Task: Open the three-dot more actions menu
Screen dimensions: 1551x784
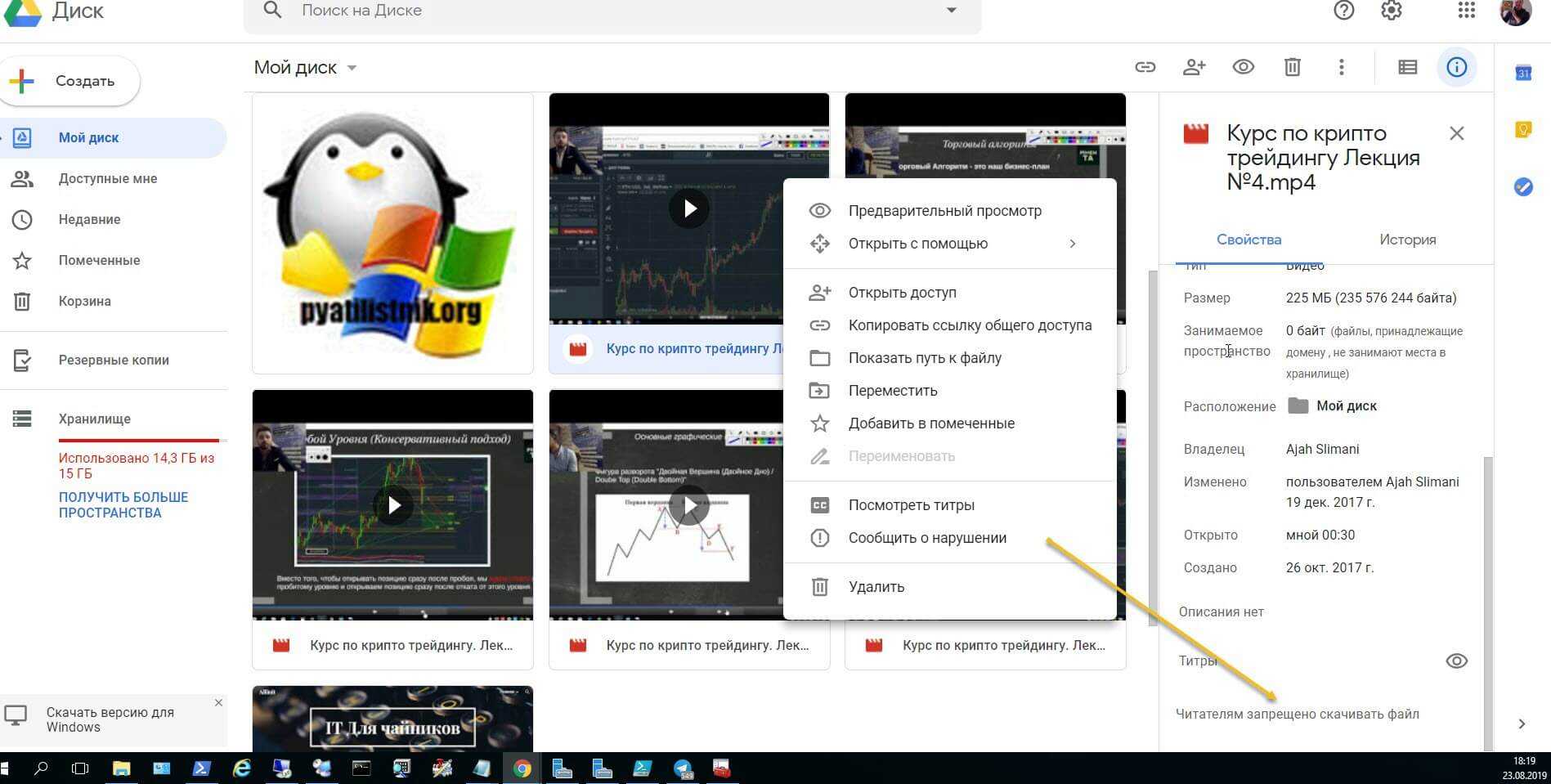Action: point(1341,67)
